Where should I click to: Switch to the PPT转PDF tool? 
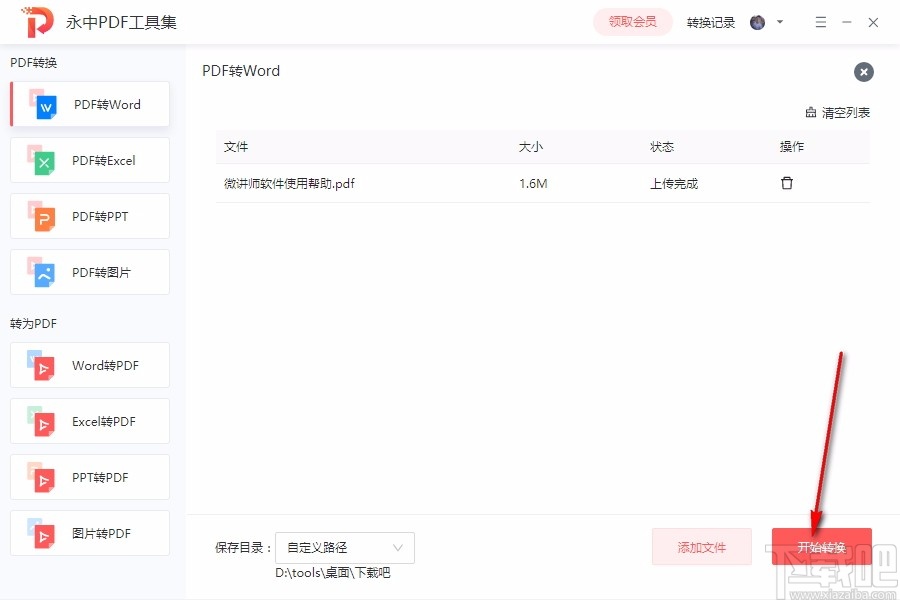click(88, 477)
